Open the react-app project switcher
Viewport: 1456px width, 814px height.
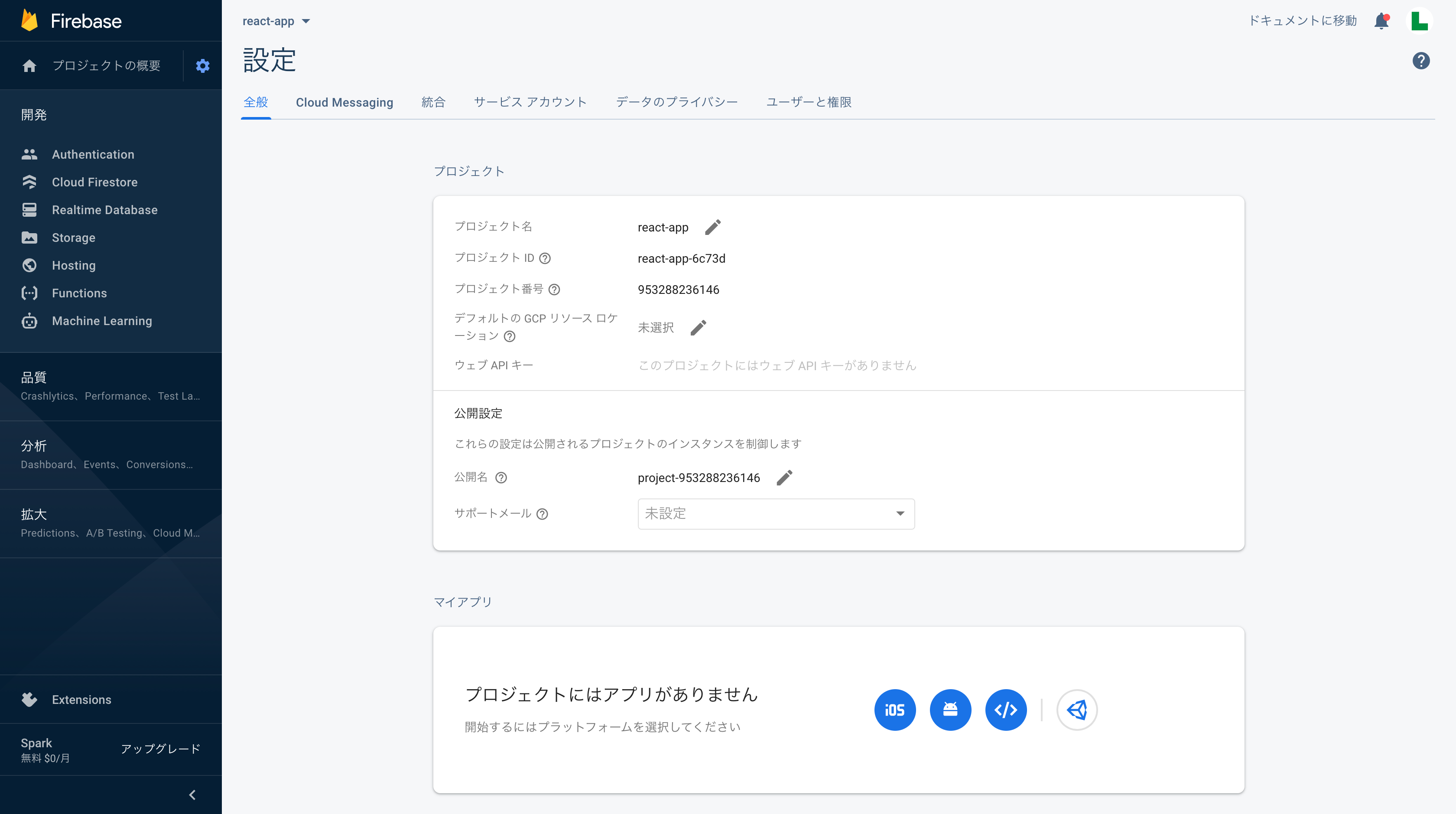pos(276,21)
